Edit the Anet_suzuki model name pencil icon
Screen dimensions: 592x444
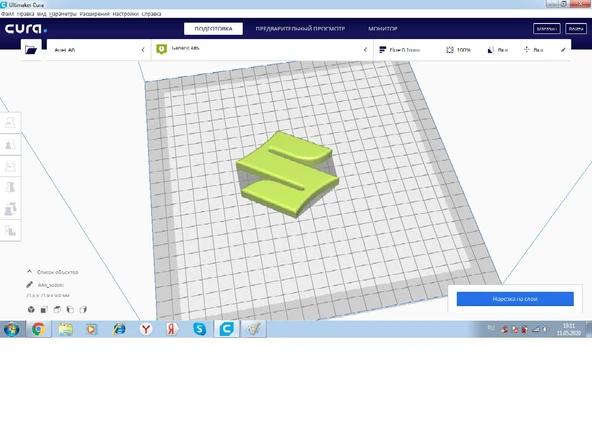pyautogui.click(x=29, y=285)
